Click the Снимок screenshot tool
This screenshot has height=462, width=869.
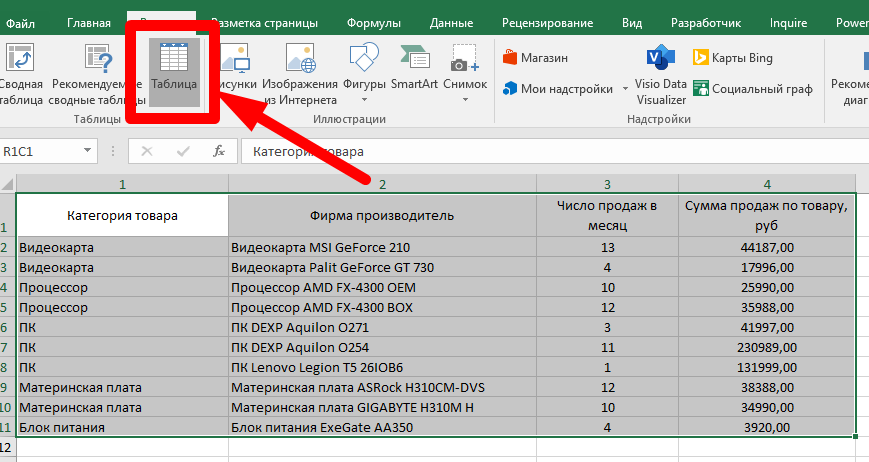pyautogui.click(x=465, y=73)
